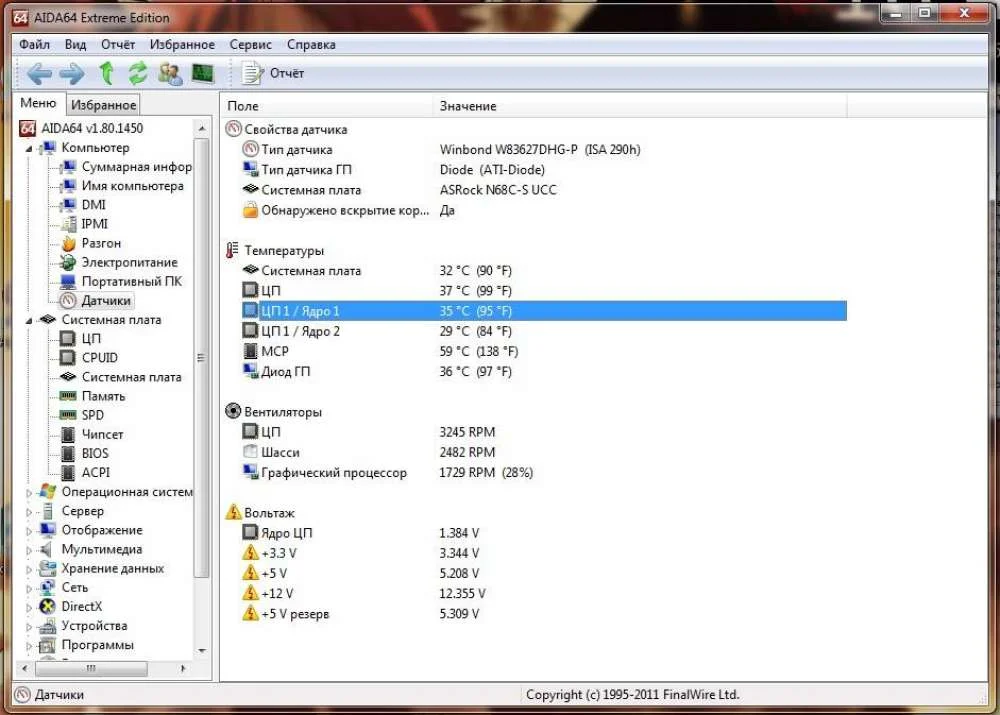Click the Обнаружено вскрытие lock icon
This screenshot has width=1000, height=715.
[x=250, y=210]
